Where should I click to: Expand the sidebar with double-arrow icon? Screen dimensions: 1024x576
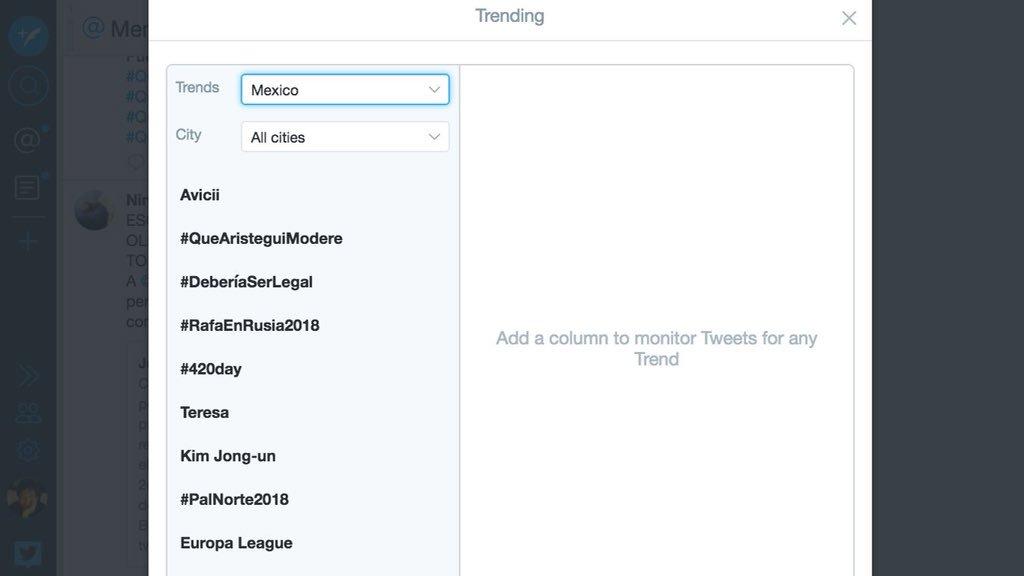click(28, 375)
